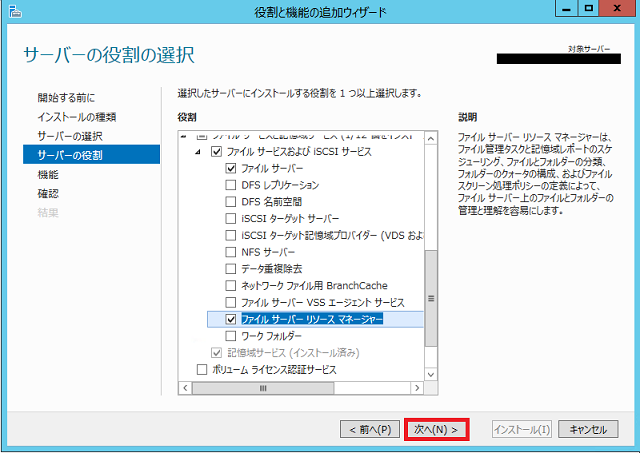
Task: Jump to the 機能 step in sidebar
Action: (x=48, y=174)
